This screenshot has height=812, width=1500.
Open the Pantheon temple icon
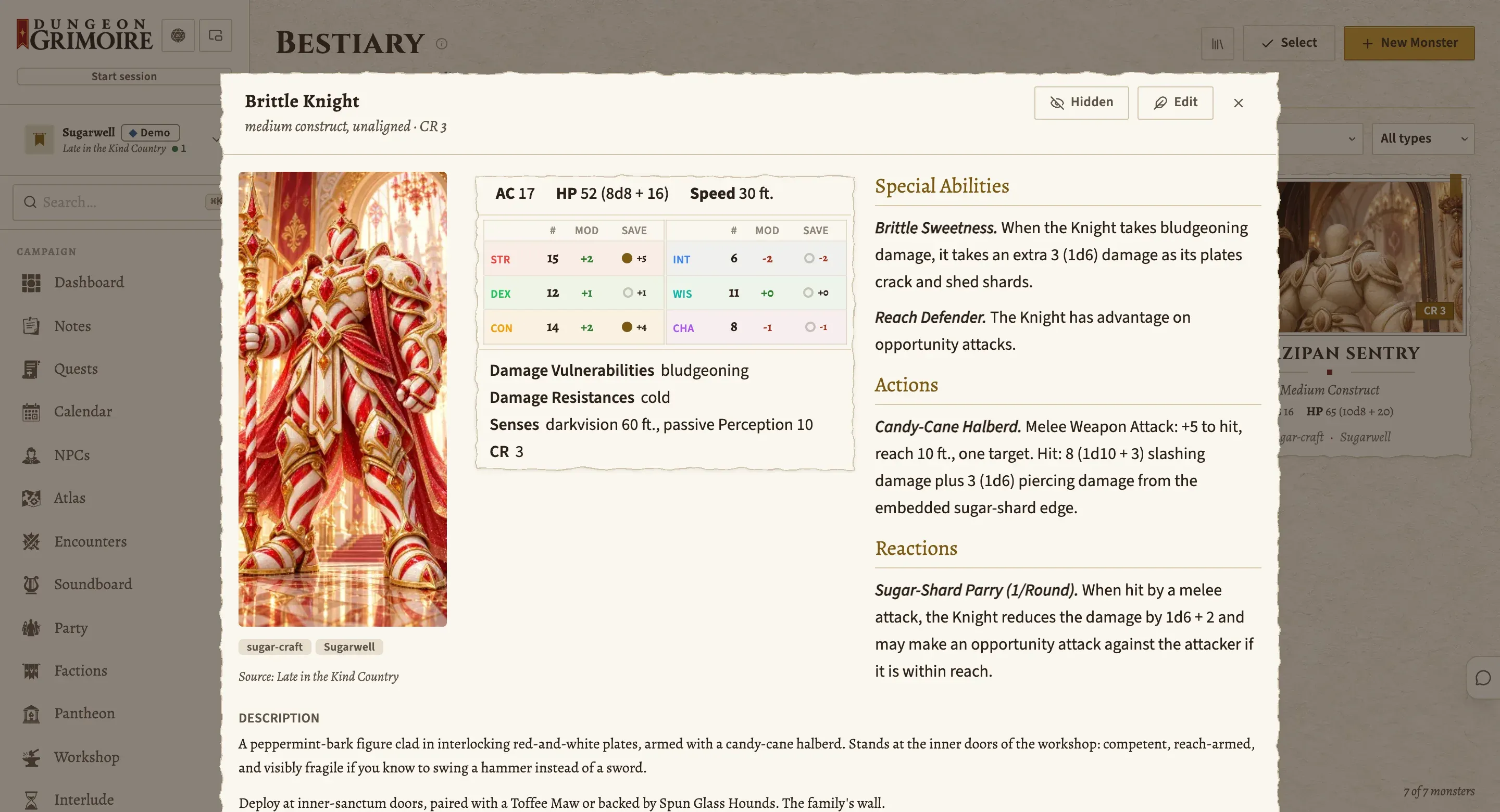tap(31, 714)
